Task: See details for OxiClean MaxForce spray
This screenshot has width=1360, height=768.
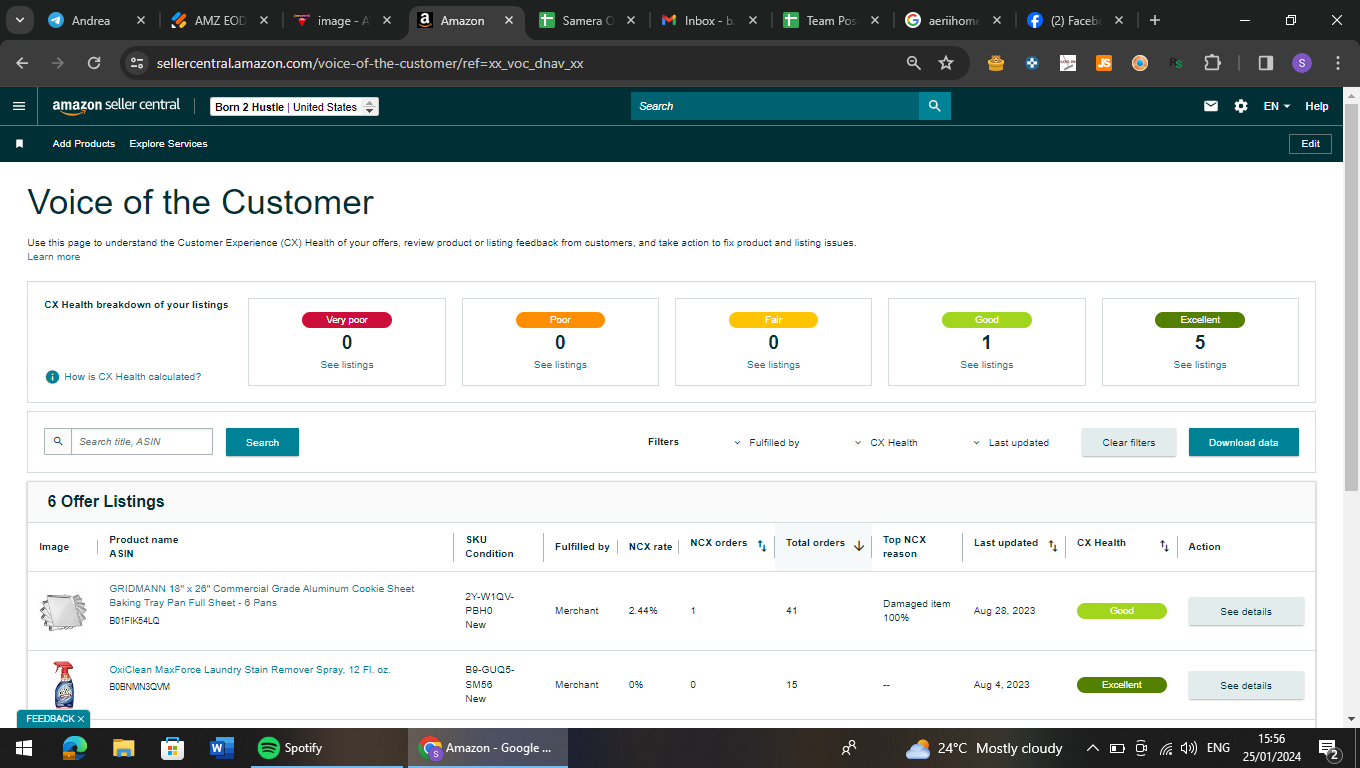Action: pos(1246,685)
